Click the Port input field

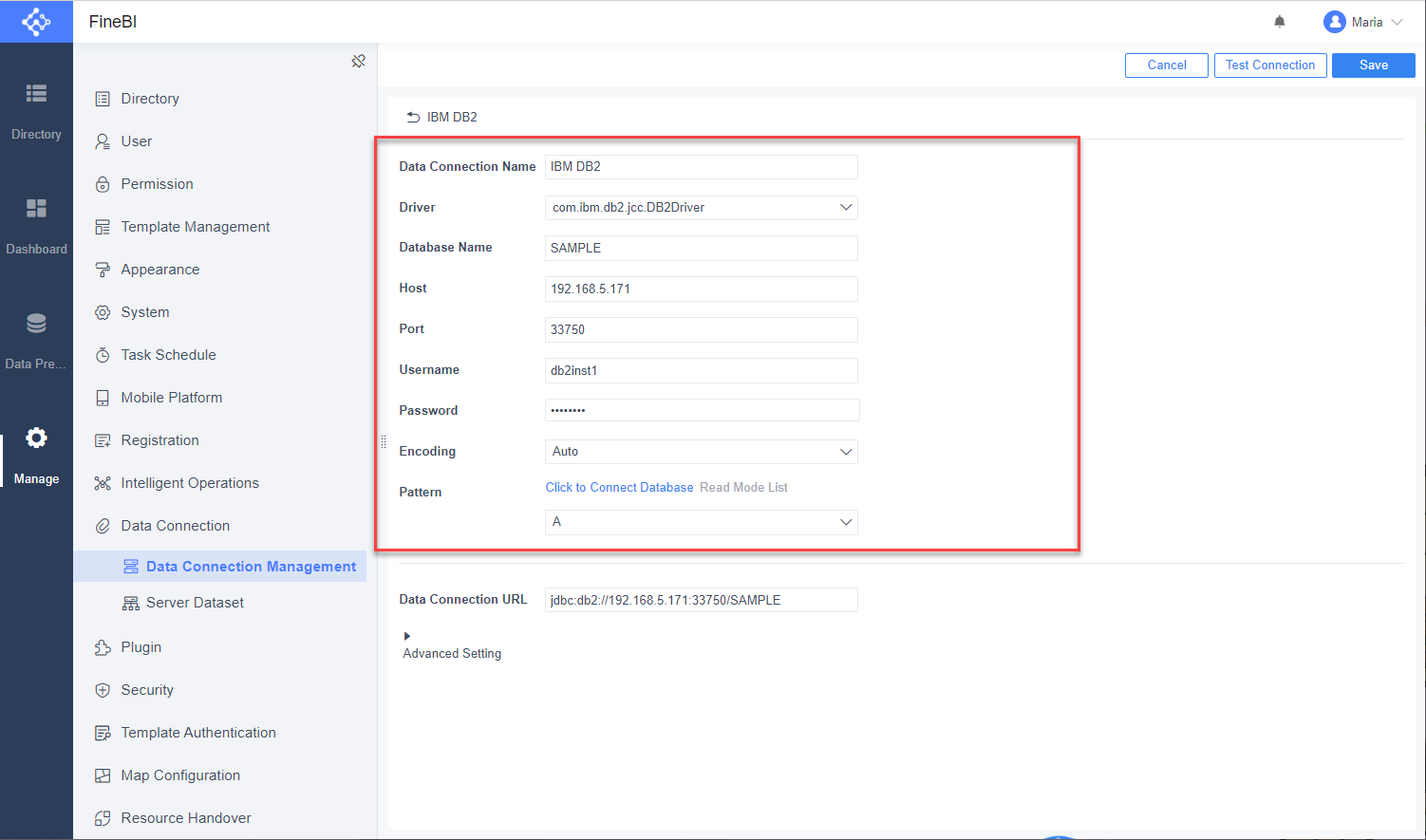point(702,329)
